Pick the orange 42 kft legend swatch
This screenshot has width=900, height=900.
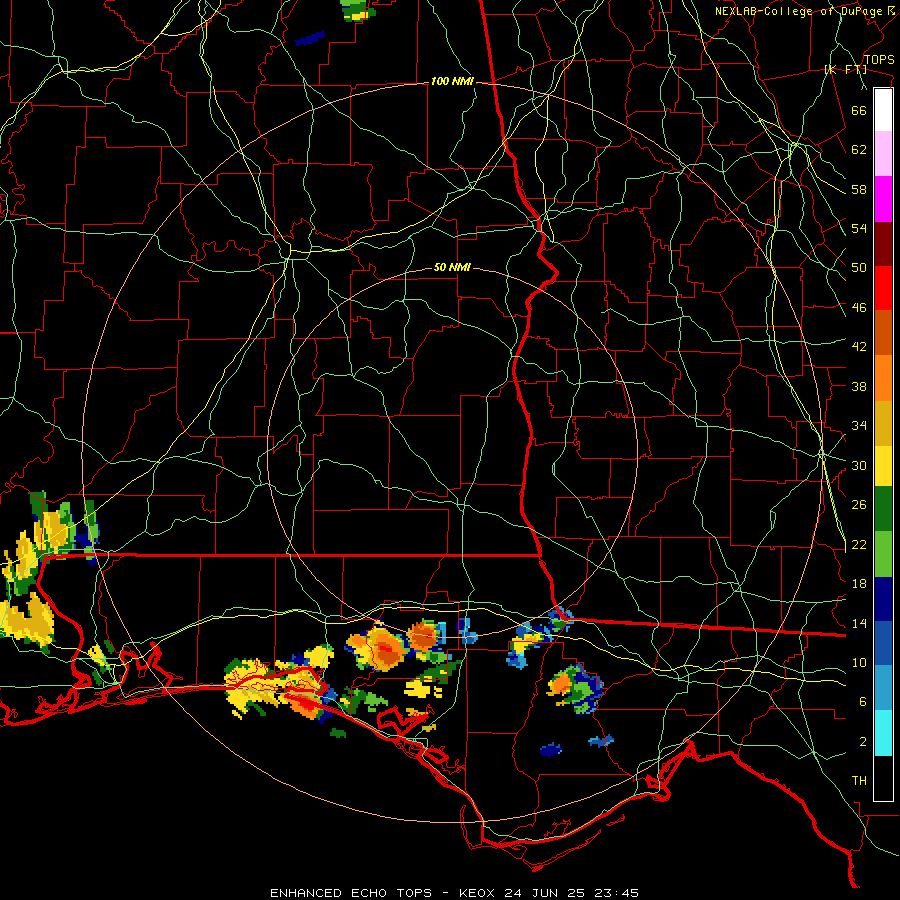(883, 377)
